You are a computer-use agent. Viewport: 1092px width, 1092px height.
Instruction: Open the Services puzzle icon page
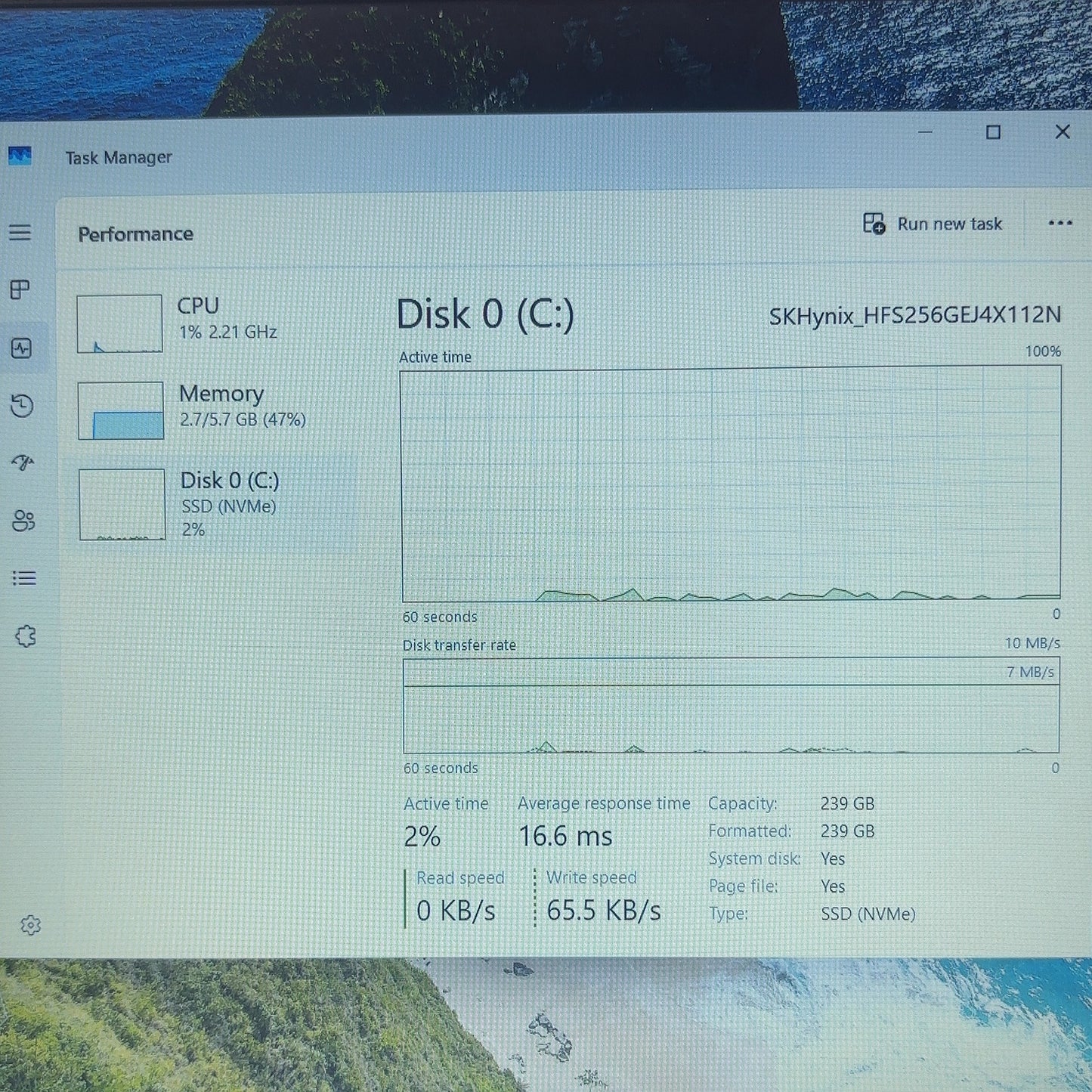pos(26,636)
